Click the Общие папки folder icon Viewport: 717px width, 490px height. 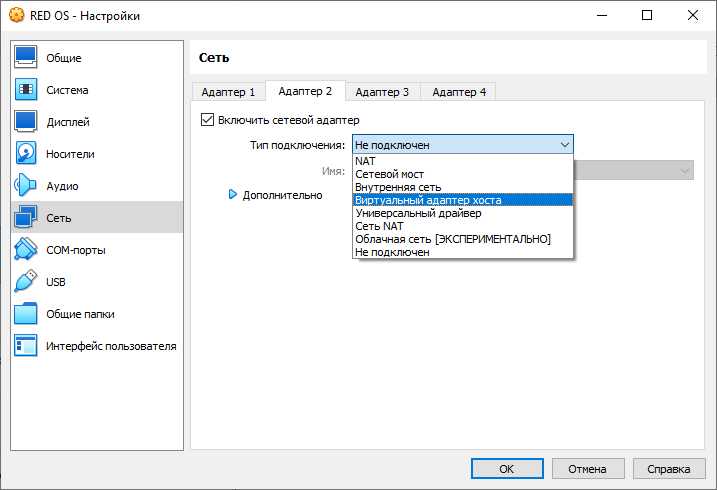click(26, 314)
